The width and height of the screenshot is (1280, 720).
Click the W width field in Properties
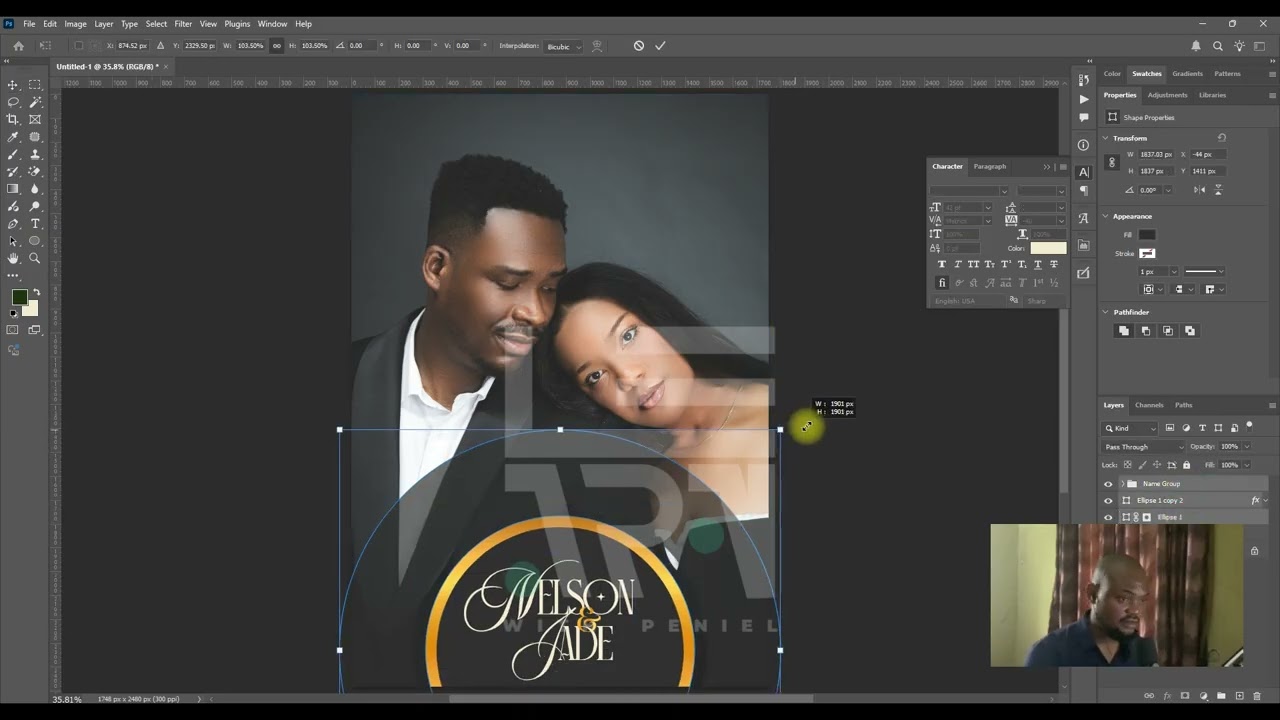[x=1155, y=155]
